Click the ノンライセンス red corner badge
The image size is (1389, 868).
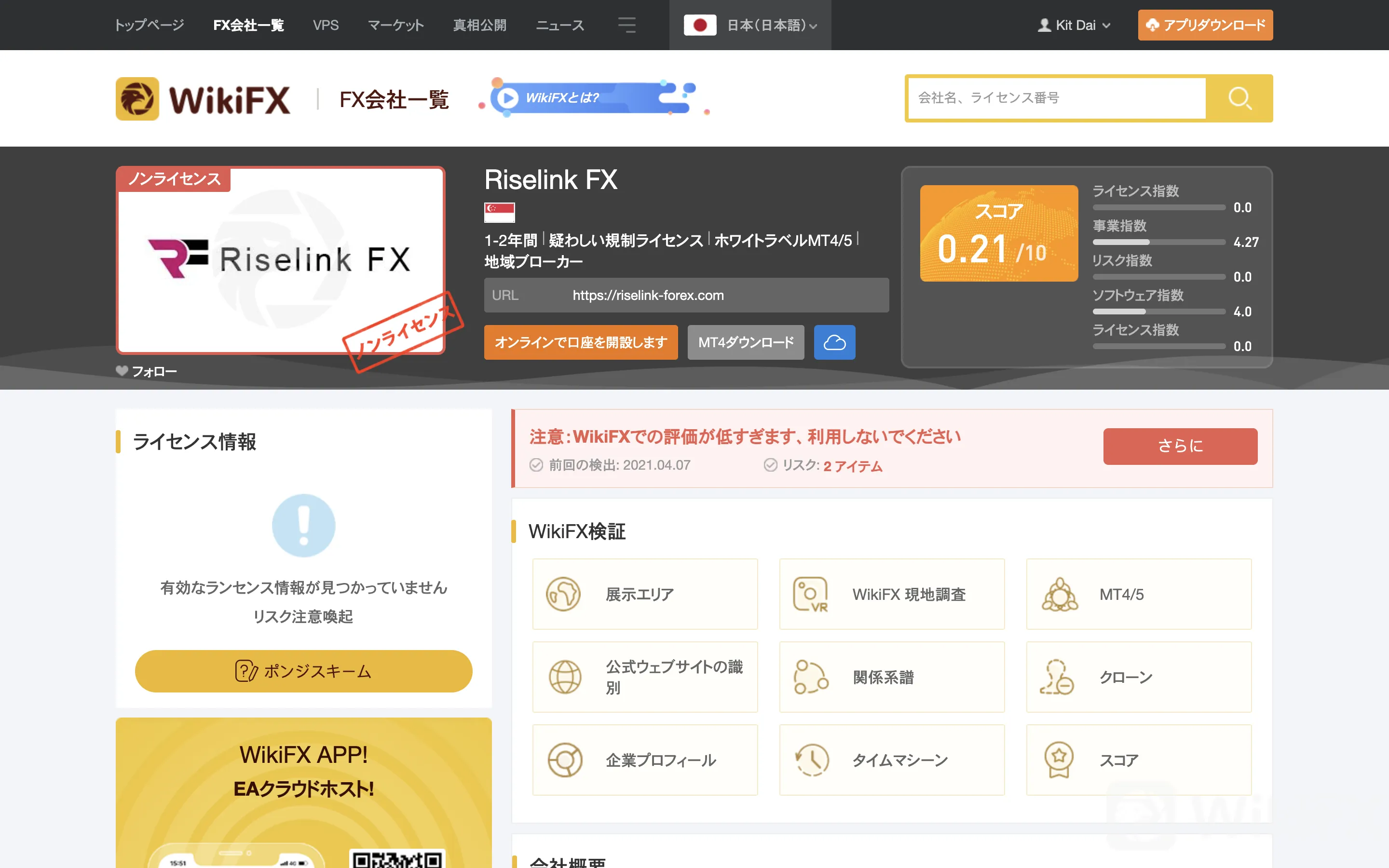[x=174, y=179]
